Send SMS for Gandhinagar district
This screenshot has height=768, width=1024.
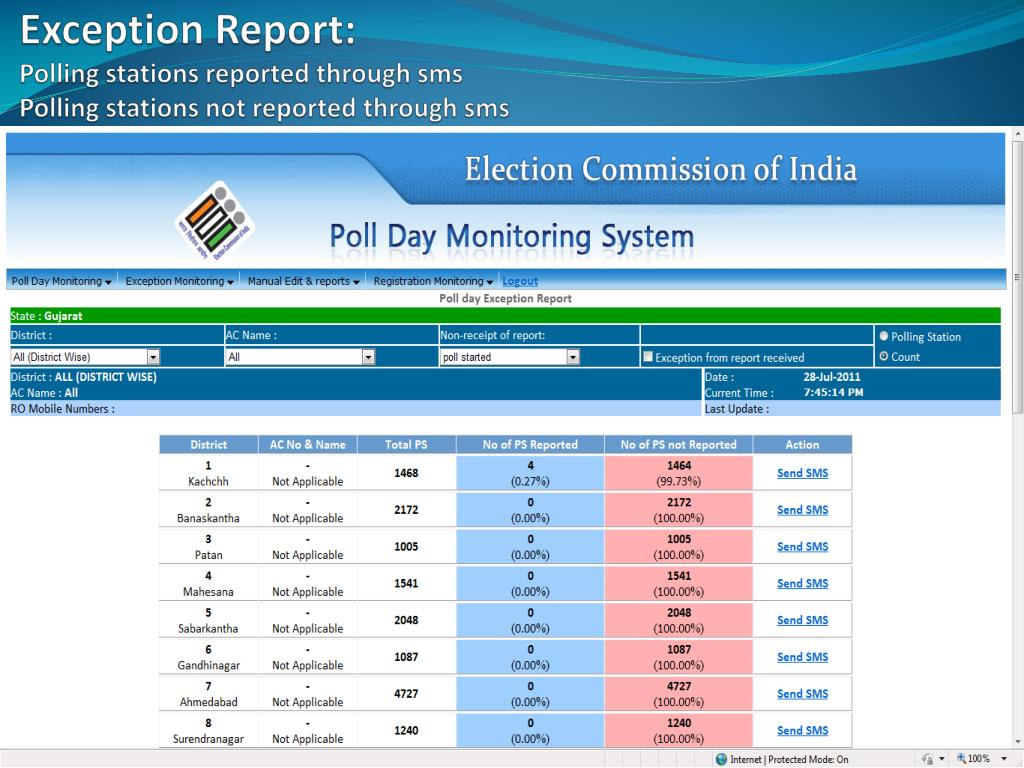pos(802,657)
